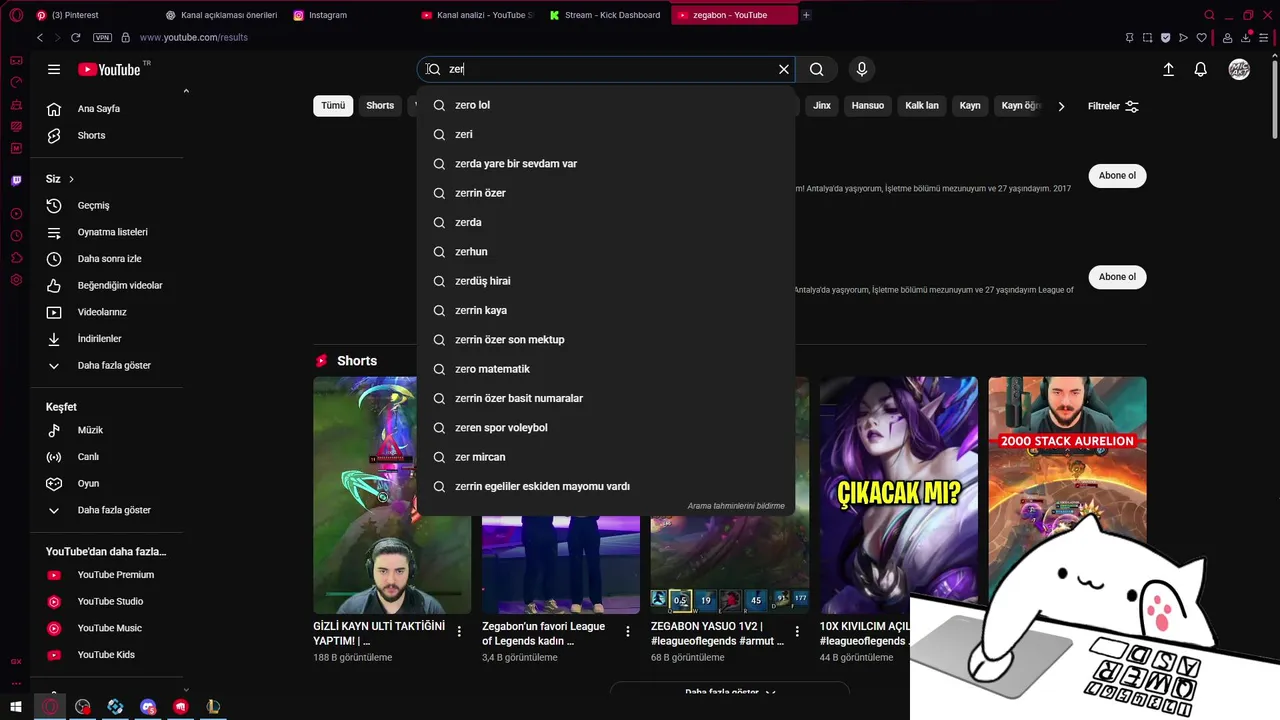Screen dimensions: 1280x720
Task: Select the Kalk lan filter chip
Action: 922,105
